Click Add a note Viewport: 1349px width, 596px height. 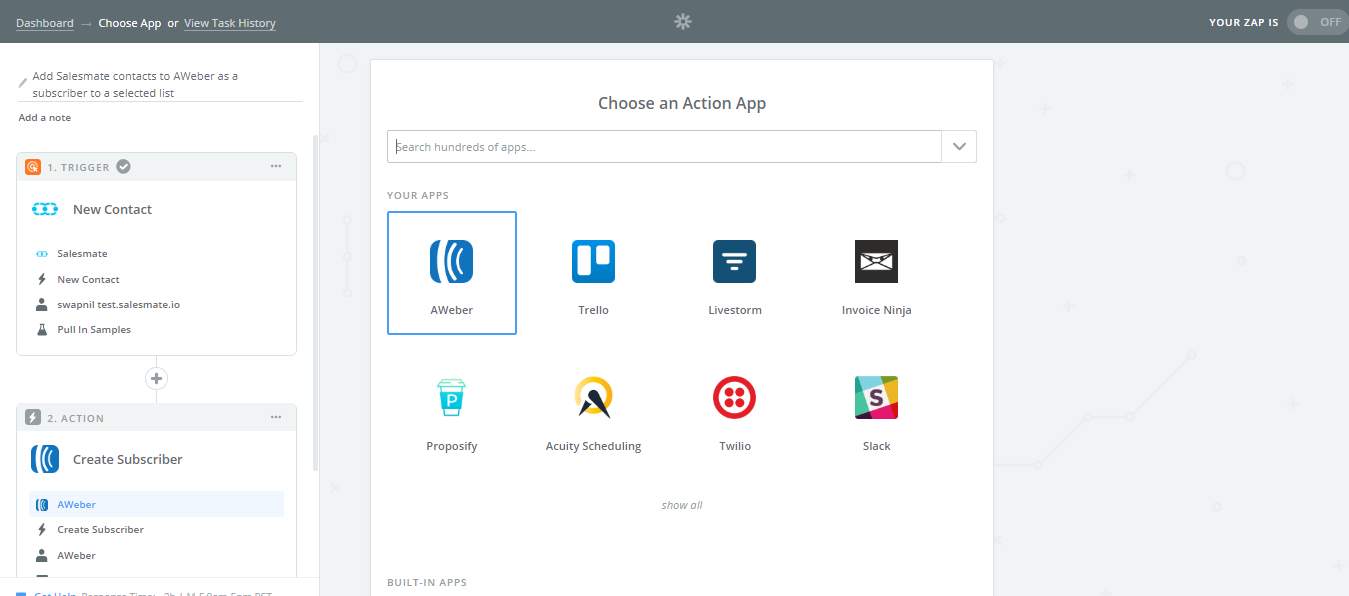(x=45, y=118)
